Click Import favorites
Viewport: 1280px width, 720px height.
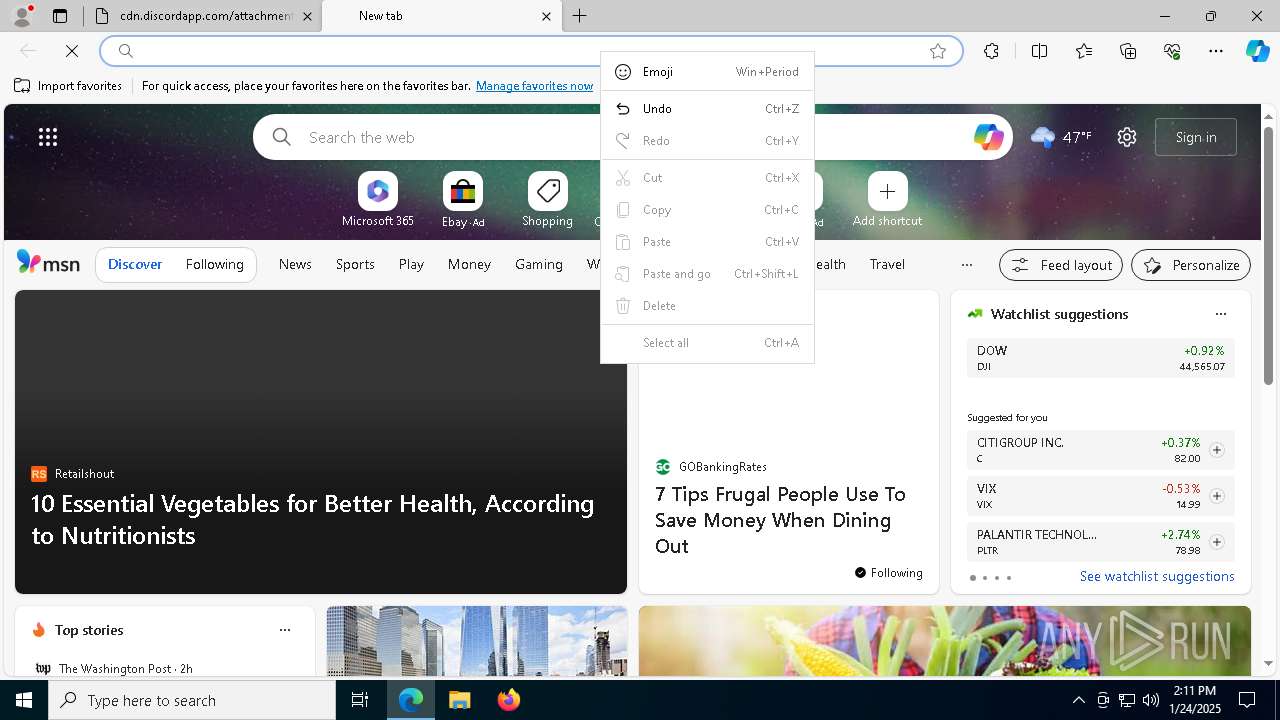[x=68, y=86]
